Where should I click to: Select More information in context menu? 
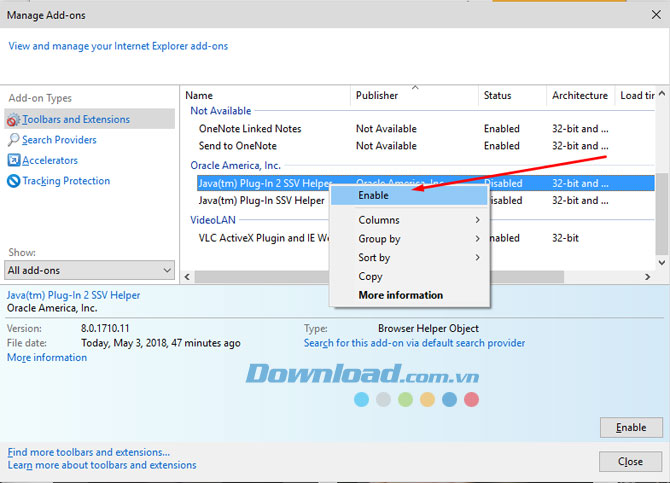(400, 295)
